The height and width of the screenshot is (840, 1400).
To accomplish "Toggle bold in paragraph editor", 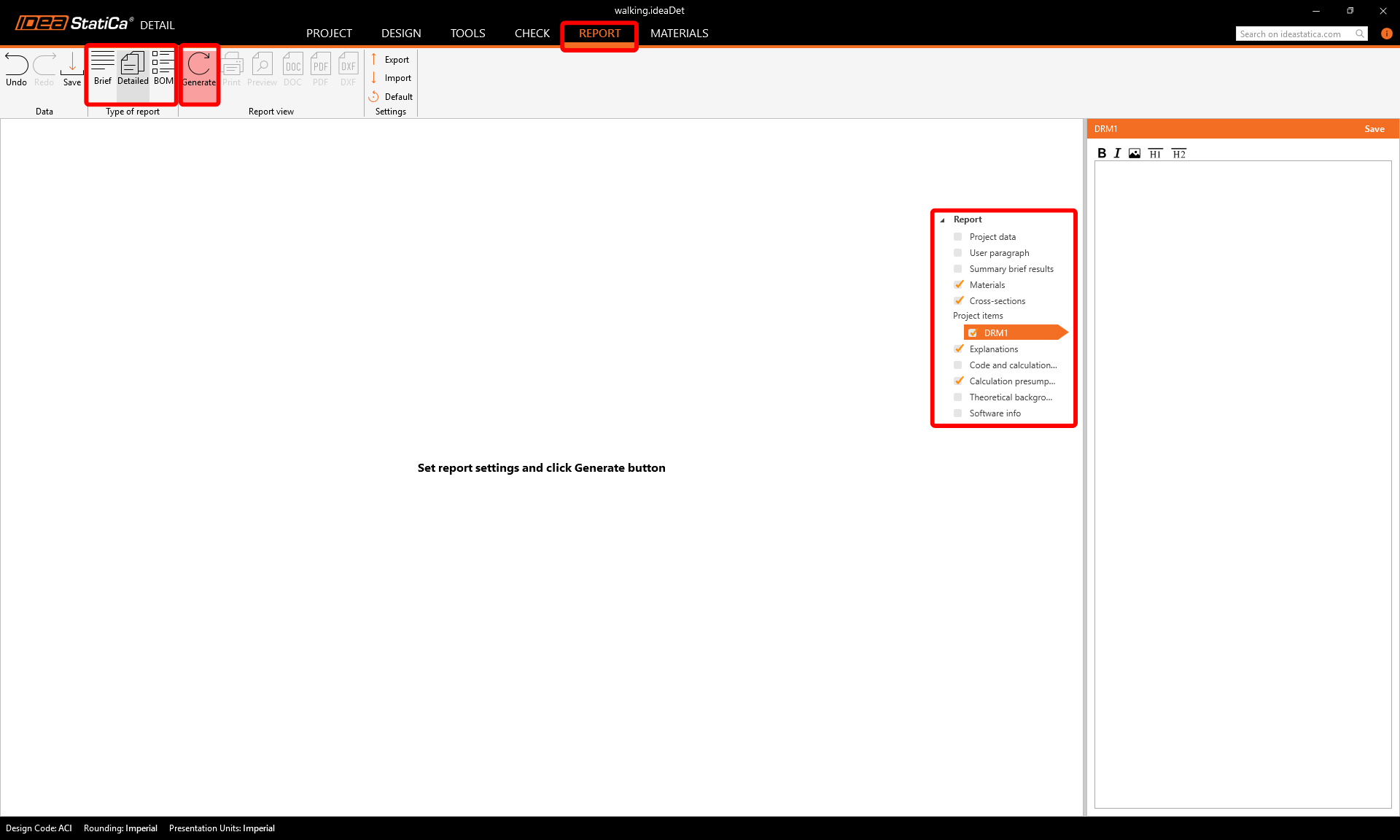I will coord(1102,153).
